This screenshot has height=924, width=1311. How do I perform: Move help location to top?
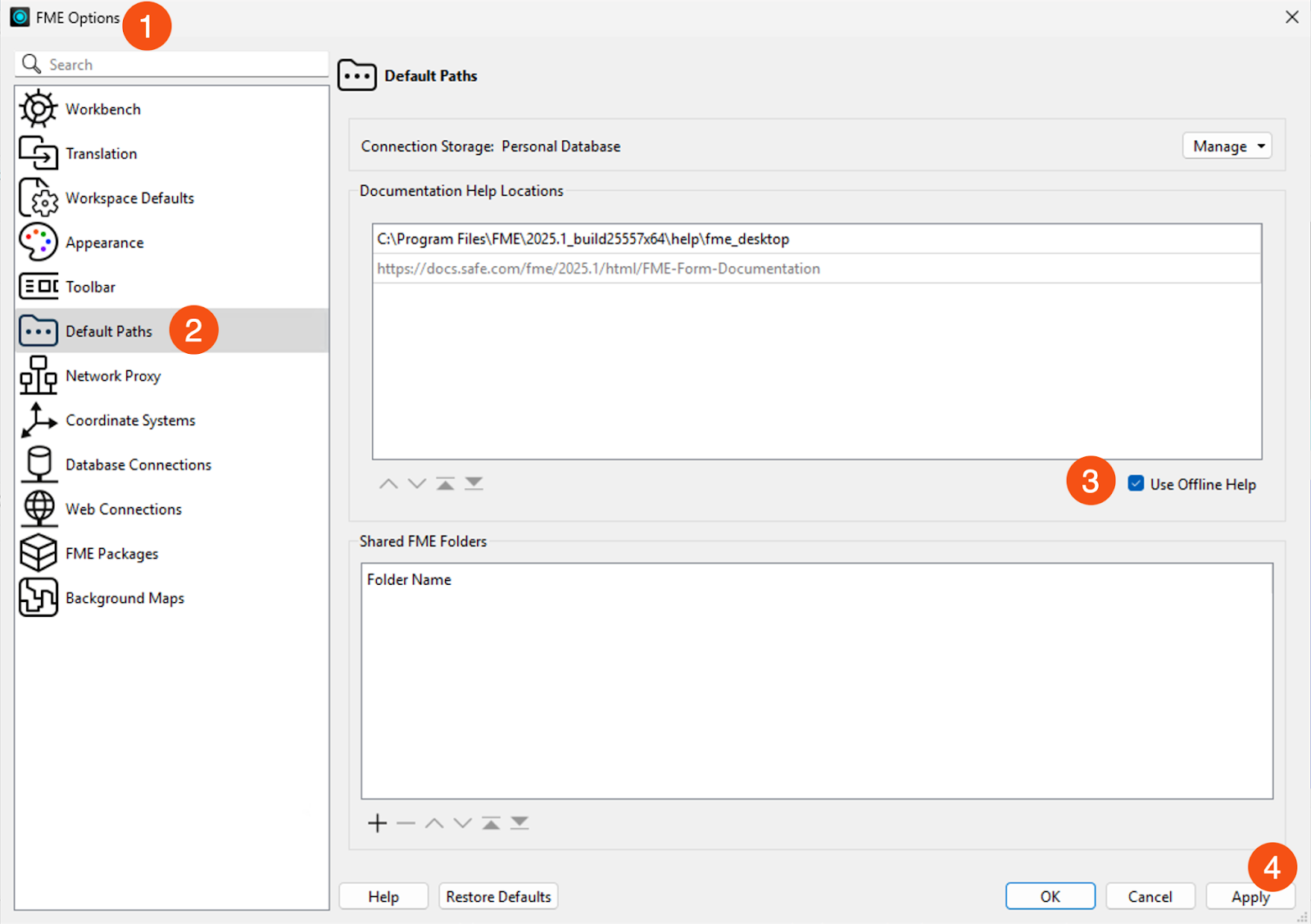pyautogui.click(x=445, y=484)
